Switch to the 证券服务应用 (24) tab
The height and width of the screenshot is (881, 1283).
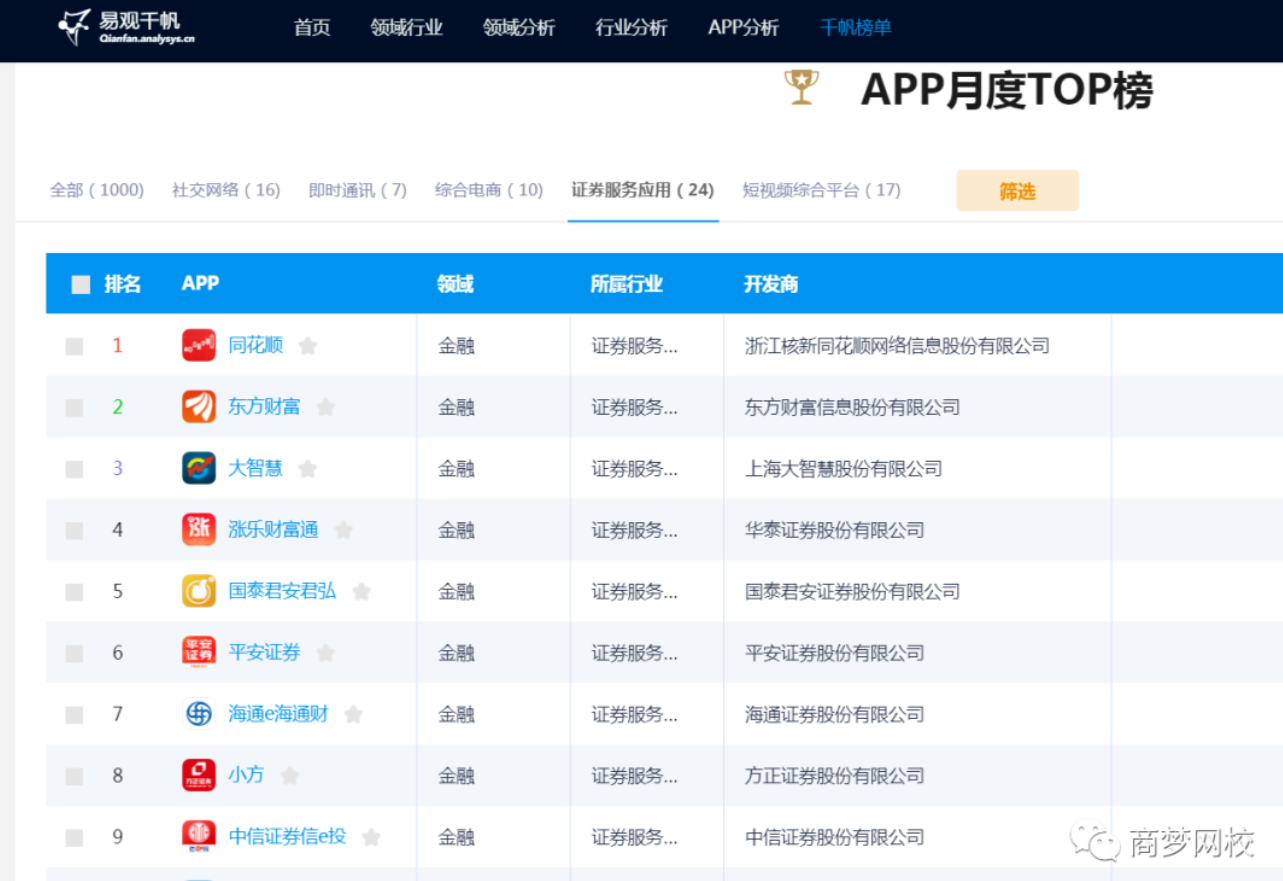pos(643,190)
